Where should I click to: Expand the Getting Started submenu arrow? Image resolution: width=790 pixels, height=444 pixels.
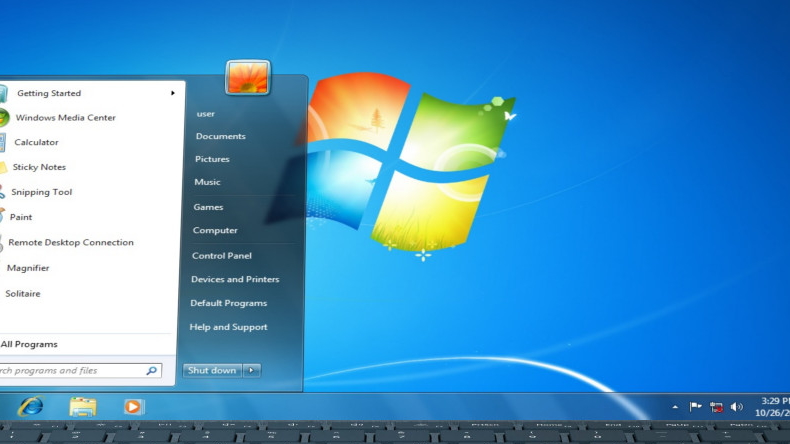pyautogui.click(x=172, y=93)
